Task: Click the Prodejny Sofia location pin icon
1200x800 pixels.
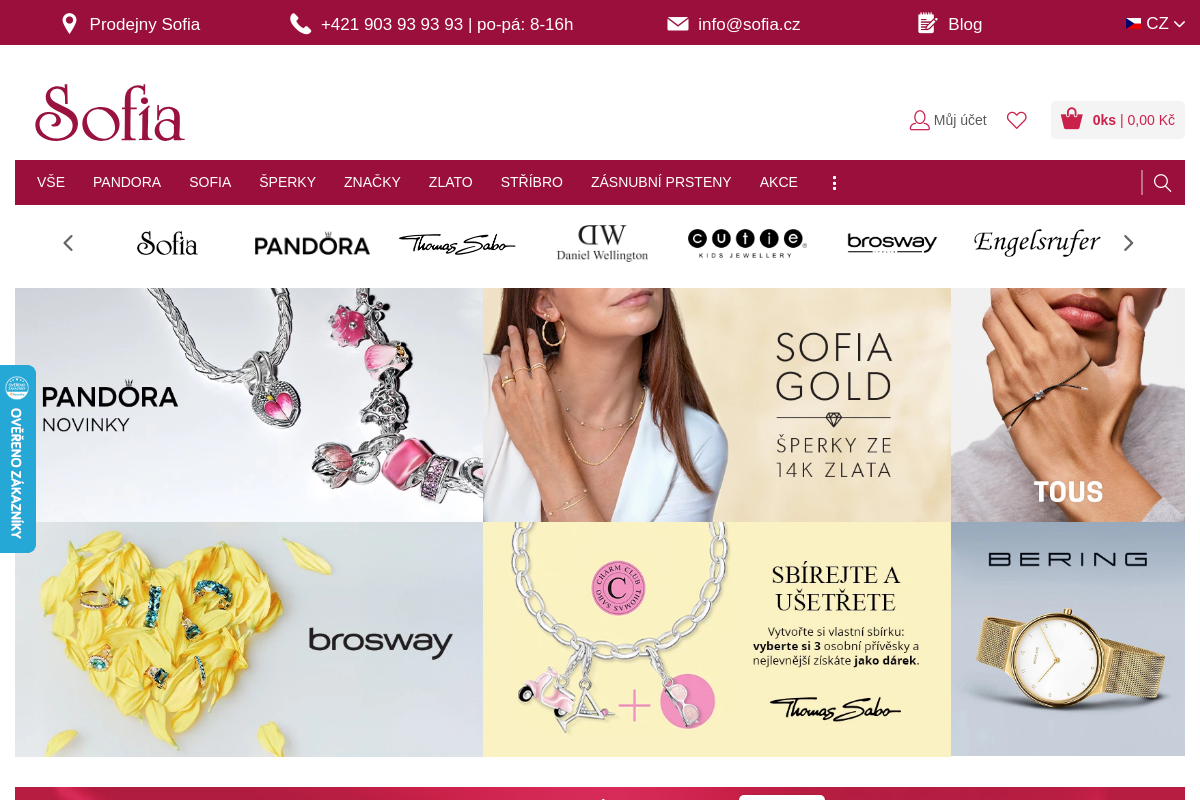Action: [x=69, y=24]
